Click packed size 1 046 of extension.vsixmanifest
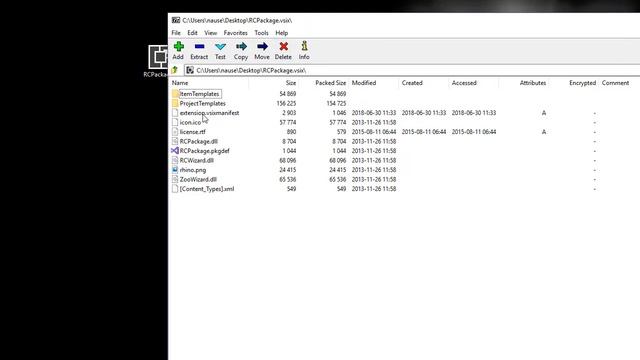 339,113
